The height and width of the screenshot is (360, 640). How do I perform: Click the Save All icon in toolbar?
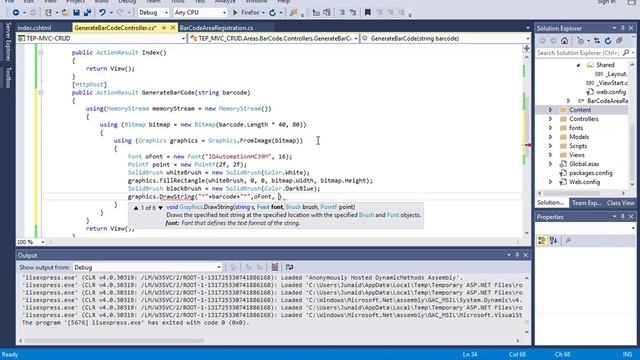(87, 13)
